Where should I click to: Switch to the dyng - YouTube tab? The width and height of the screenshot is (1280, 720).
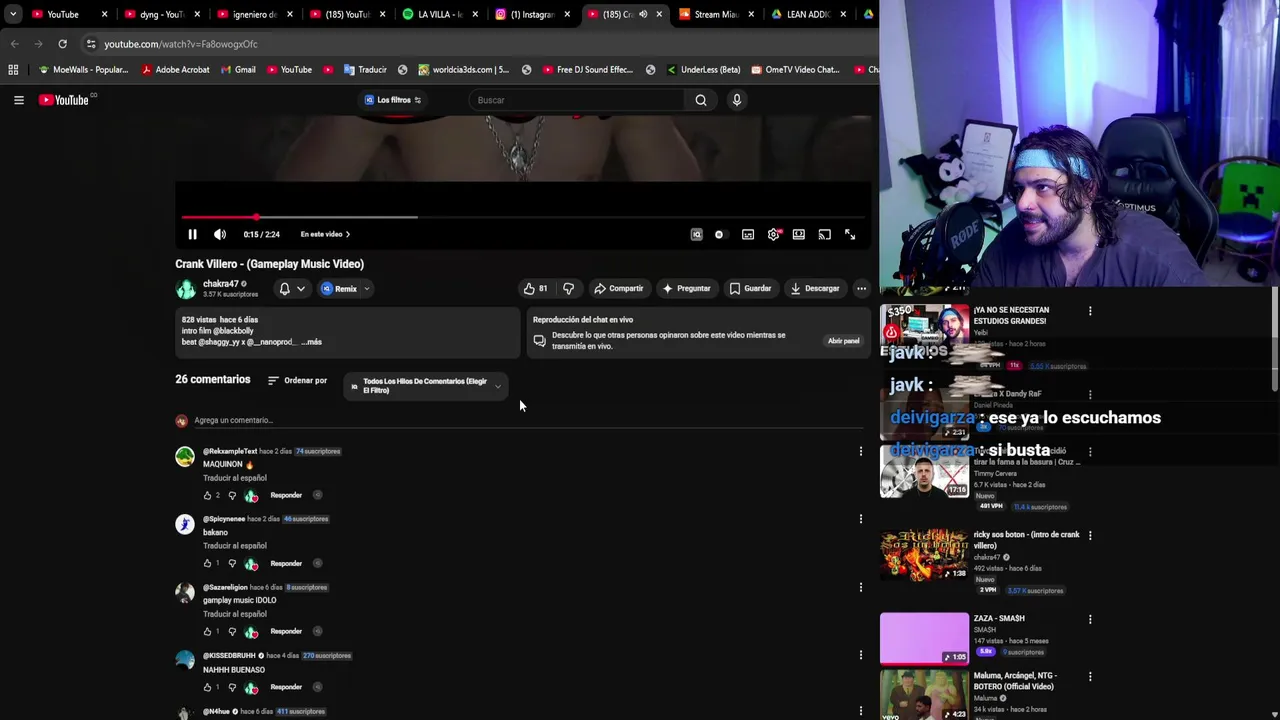[162, 14]
